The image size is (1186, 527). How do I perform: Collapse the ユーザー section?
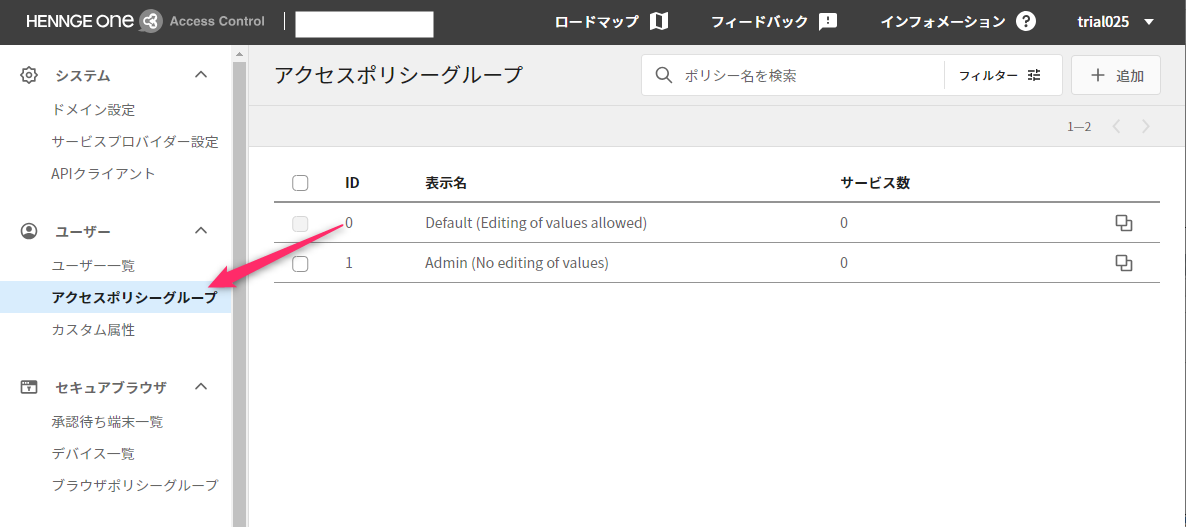(201, 231)
